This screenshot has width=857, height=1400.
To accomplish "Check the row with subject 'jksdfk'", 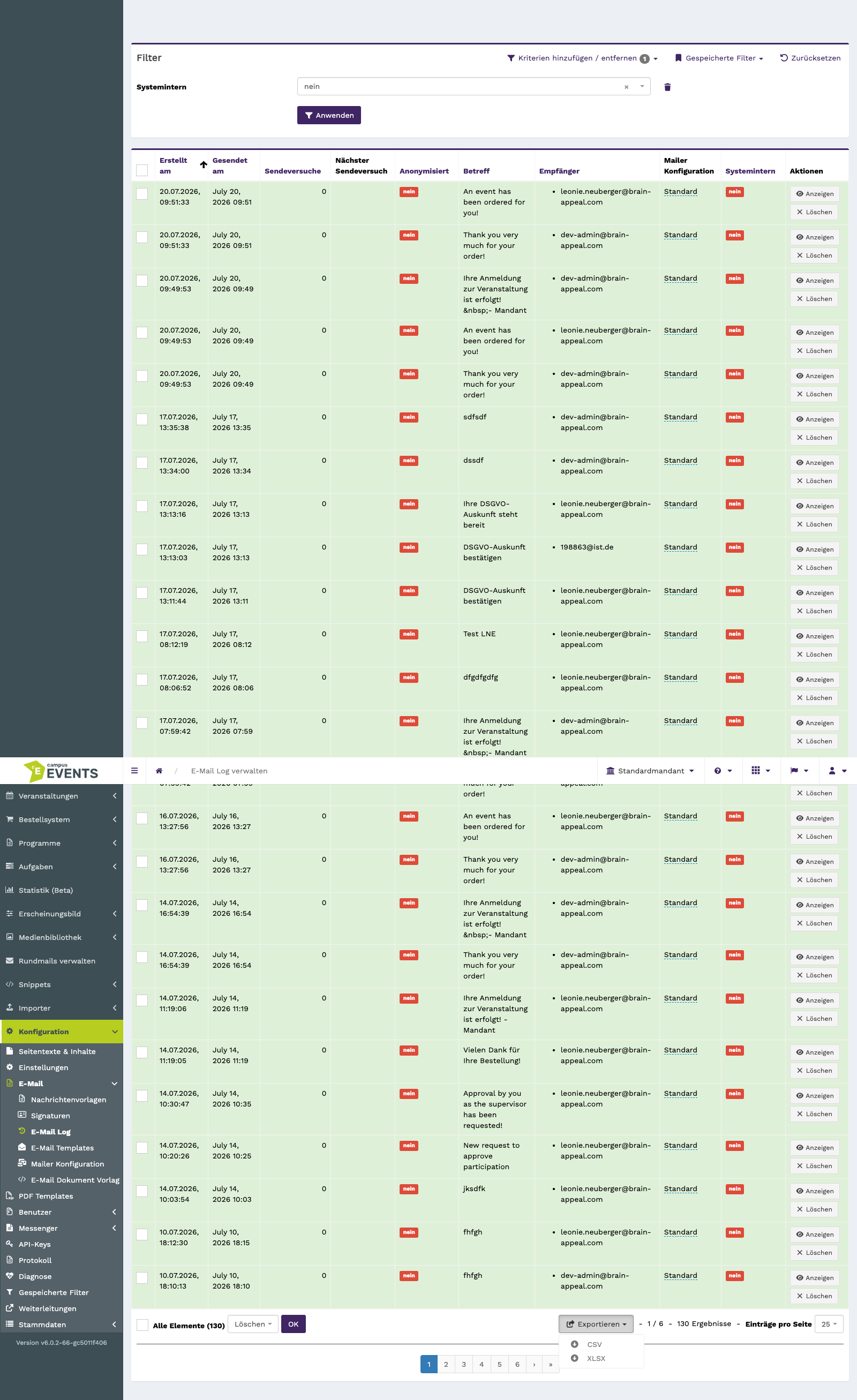I will (x=142, y=1192).
